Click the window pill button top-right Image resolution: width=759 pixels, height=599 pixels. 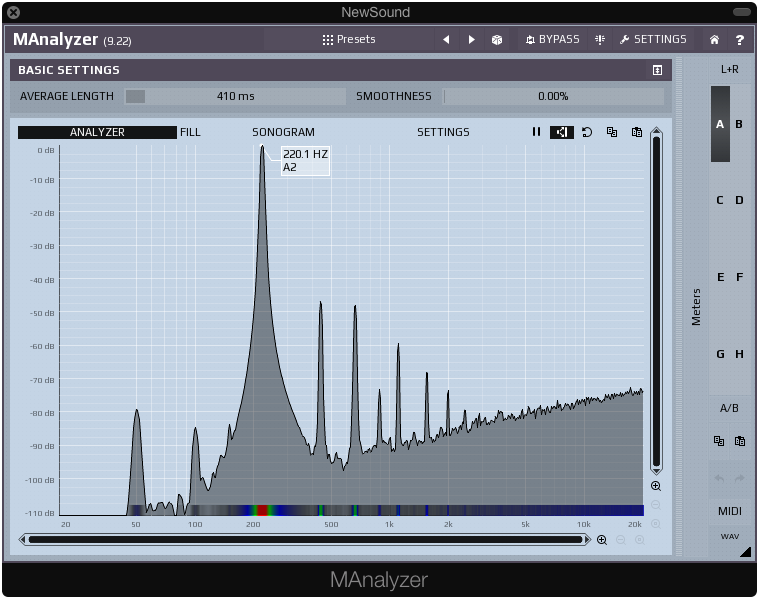click(742, 12)
